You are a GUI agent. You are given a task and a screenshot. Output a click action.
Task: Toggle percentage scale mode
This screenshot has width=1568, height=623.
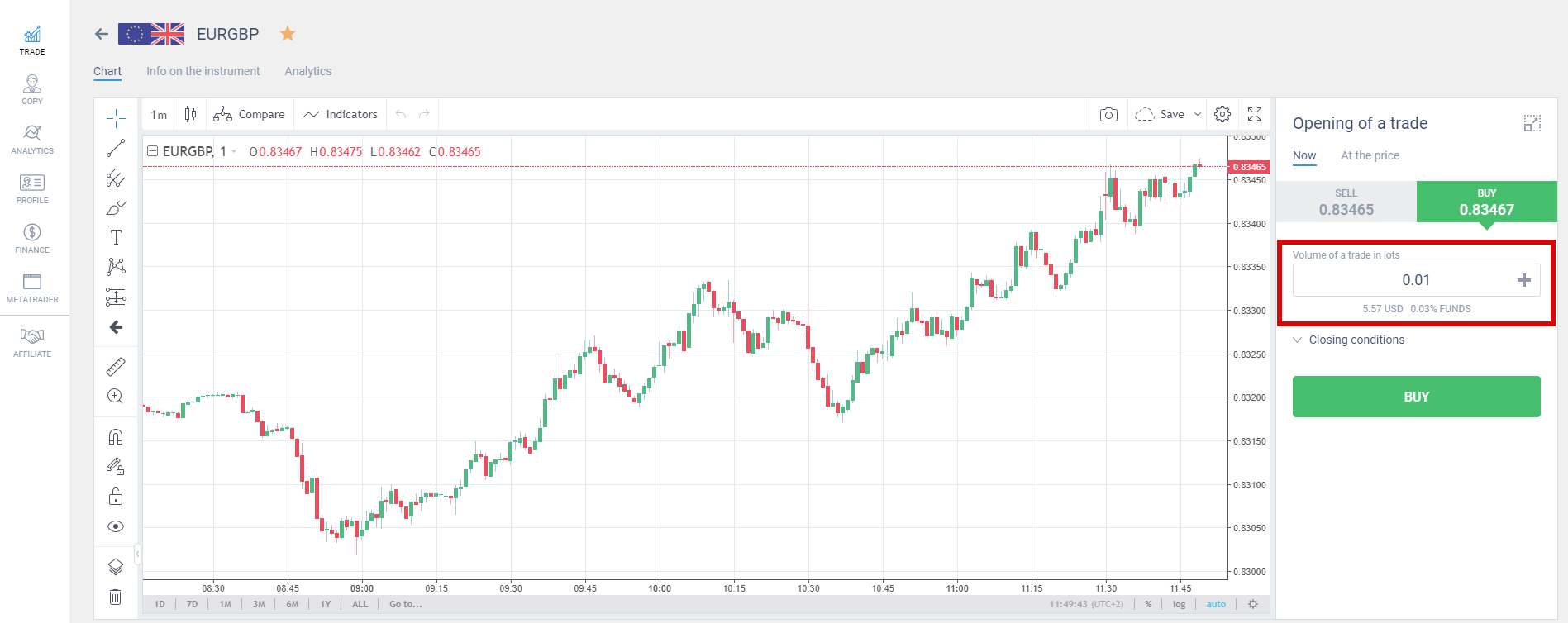click(1148, 604)
